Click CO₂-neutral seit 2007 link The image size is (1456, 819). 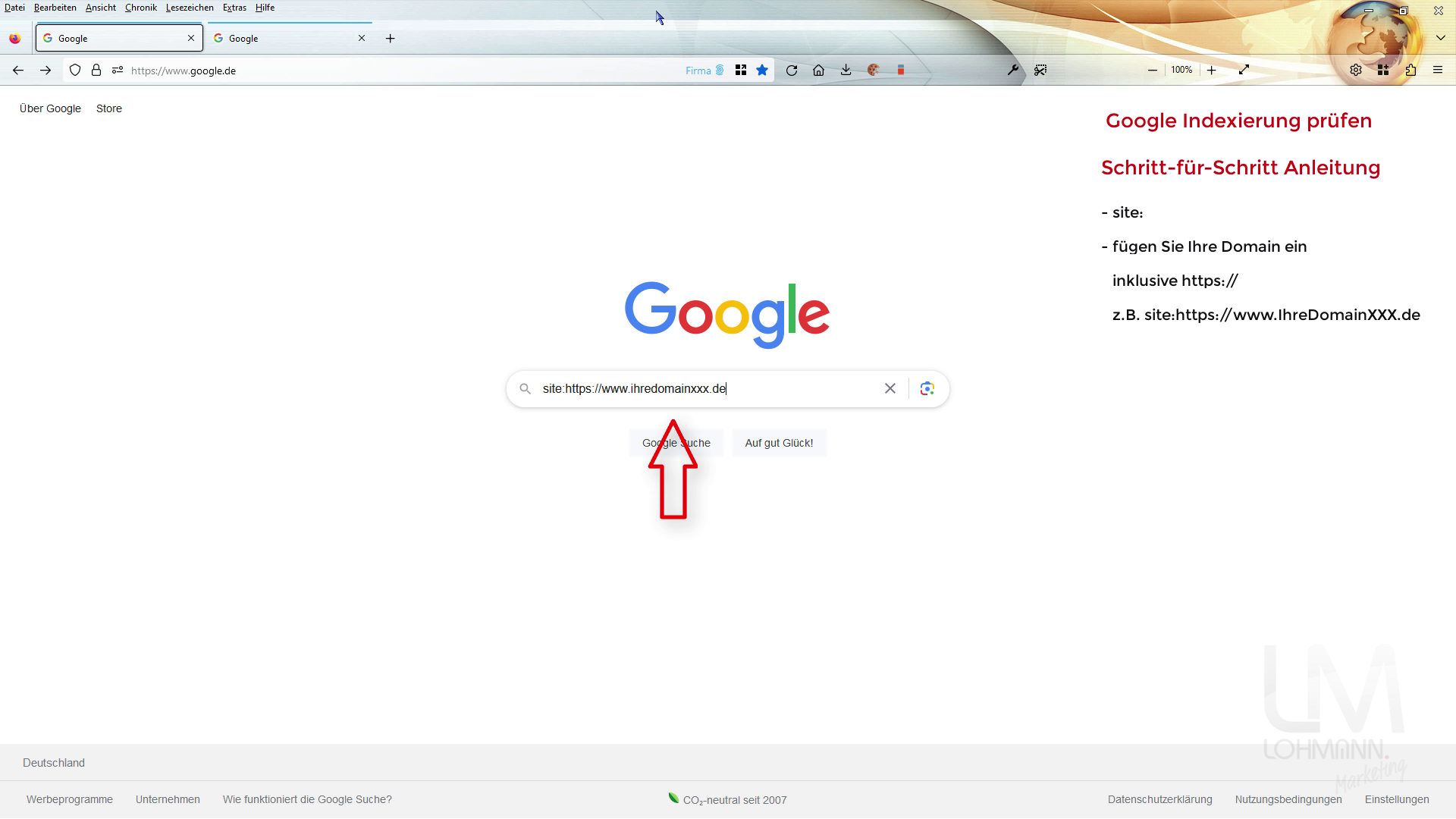pyautogui.click(x=727, y=799)
